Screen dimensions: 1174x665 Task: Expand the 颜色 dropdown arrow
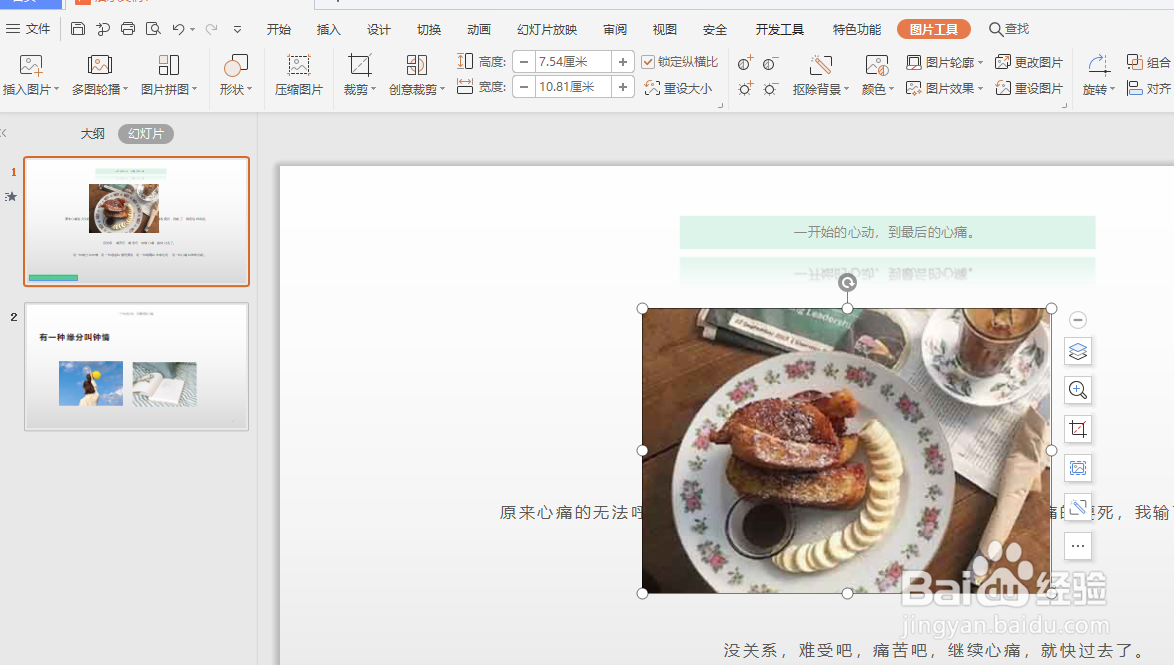click(x=891, y=89)
